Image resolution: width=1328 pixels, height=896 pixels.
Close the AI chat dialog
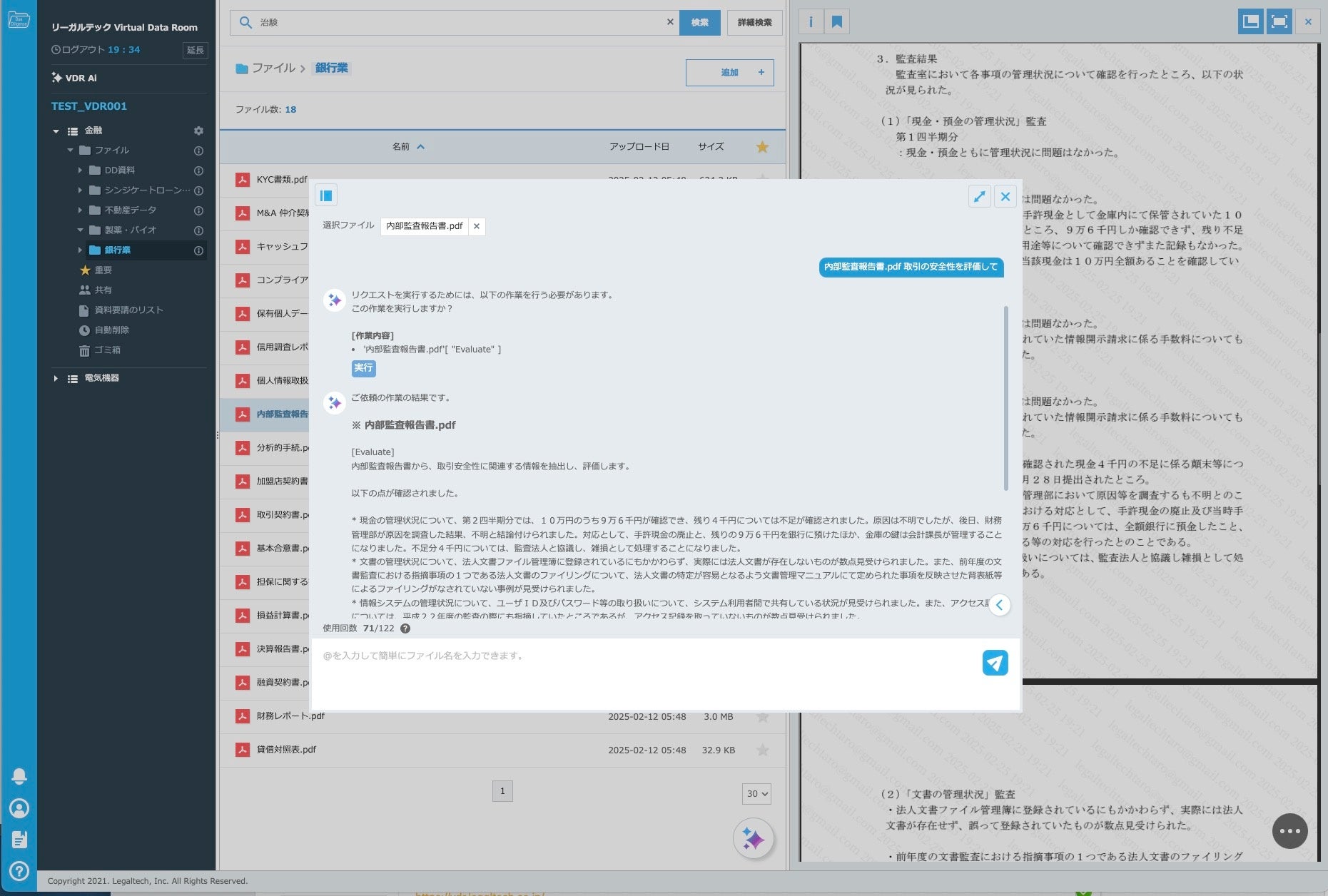1005,196
